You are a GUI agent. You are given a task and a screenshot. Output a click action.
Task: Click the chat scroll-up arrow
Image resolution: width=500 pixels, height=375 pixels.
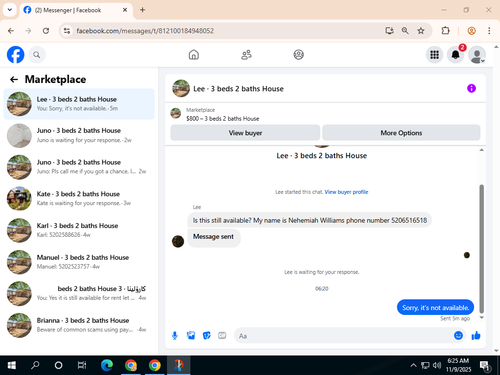point(481,150)
